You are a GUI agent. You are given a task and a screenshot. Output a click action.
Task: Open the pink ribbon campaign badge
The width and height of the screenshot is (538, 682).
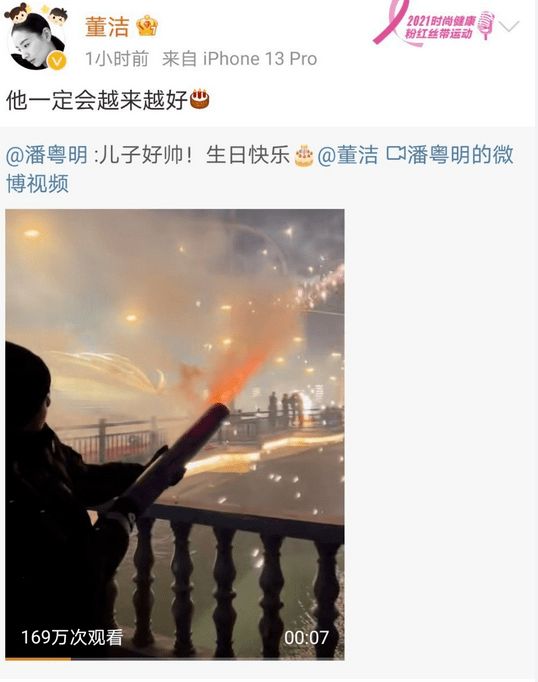434,23
